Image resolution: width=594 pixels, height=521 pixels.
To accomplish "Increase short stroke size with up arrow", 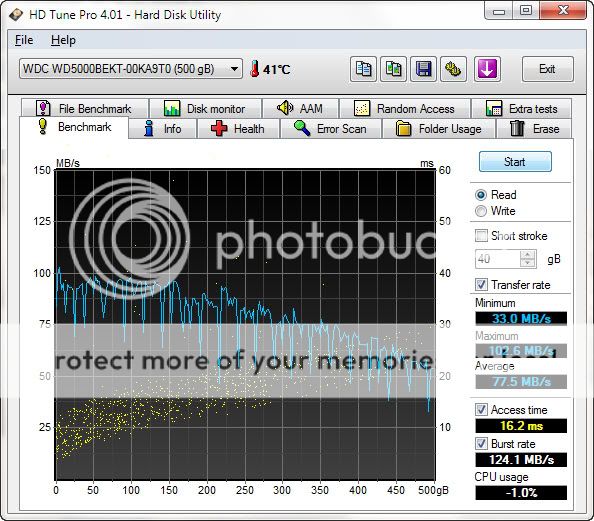I will pyautogui.click(x=528, y=255).
